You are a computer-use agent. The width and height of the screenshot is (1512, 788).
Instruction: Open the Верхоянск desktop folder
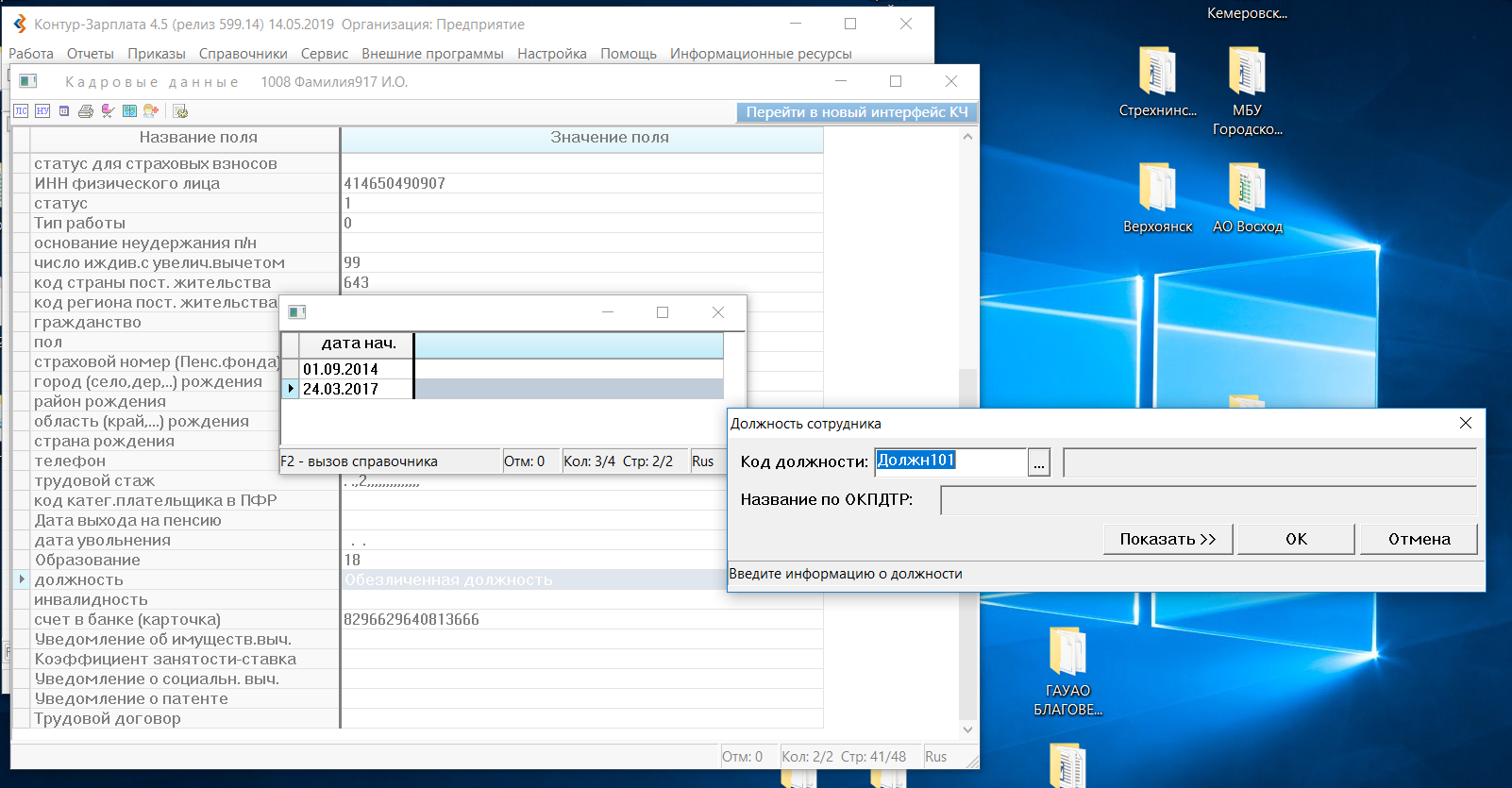click(1157, 198)
